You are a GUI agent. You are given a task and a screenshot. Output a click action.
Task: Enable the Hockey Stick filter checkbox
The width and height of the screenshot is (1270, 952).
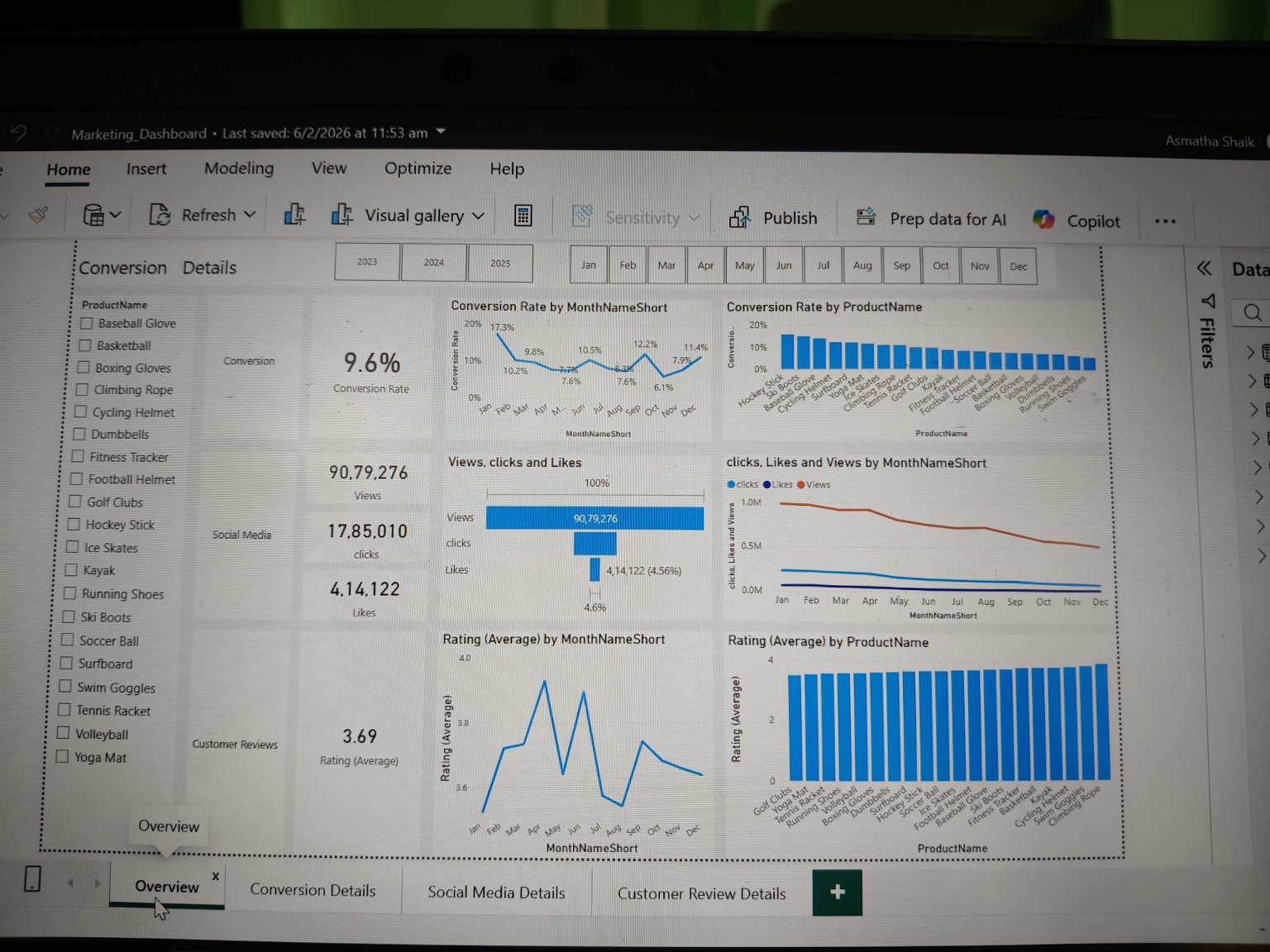pos(74,524)
